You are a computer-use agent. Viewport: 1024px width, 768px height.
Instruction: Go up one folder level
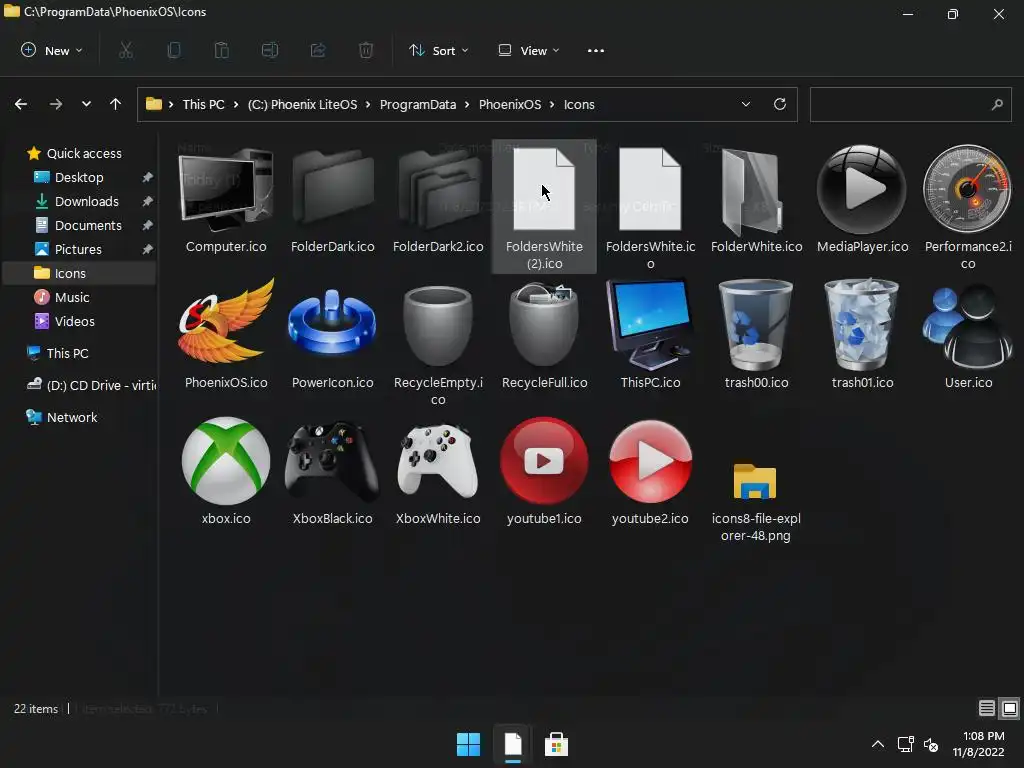click(x=116, y=104)
